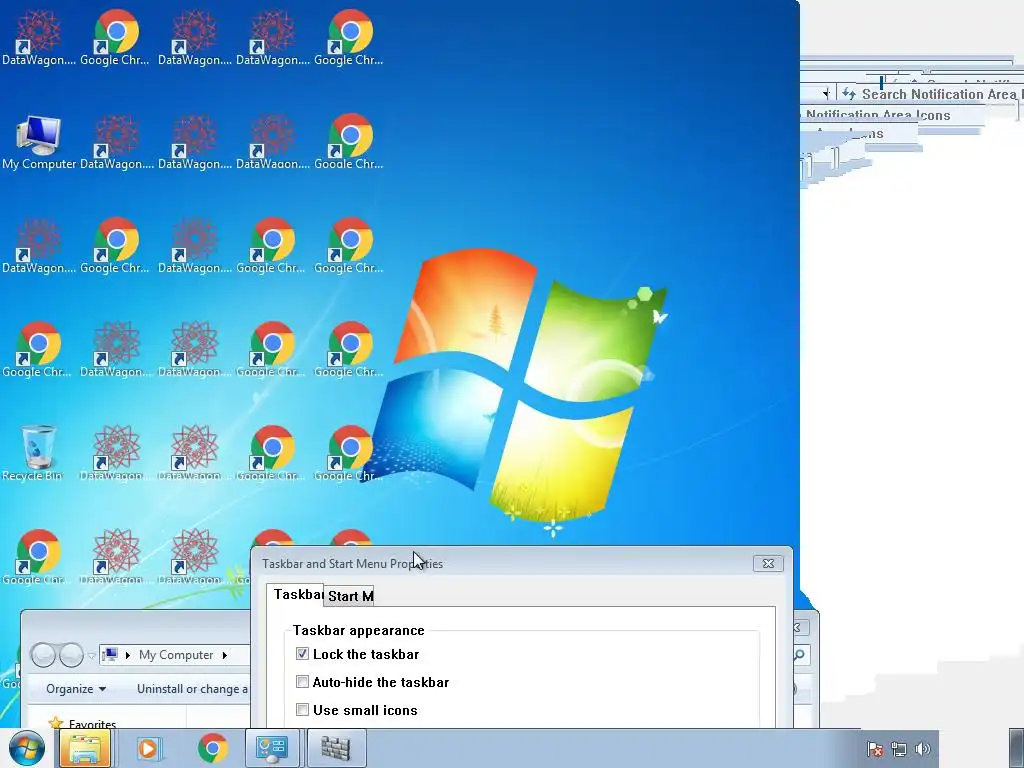
Task: Select Favorites in Explorer navigation pane
Action: point(92,724)
